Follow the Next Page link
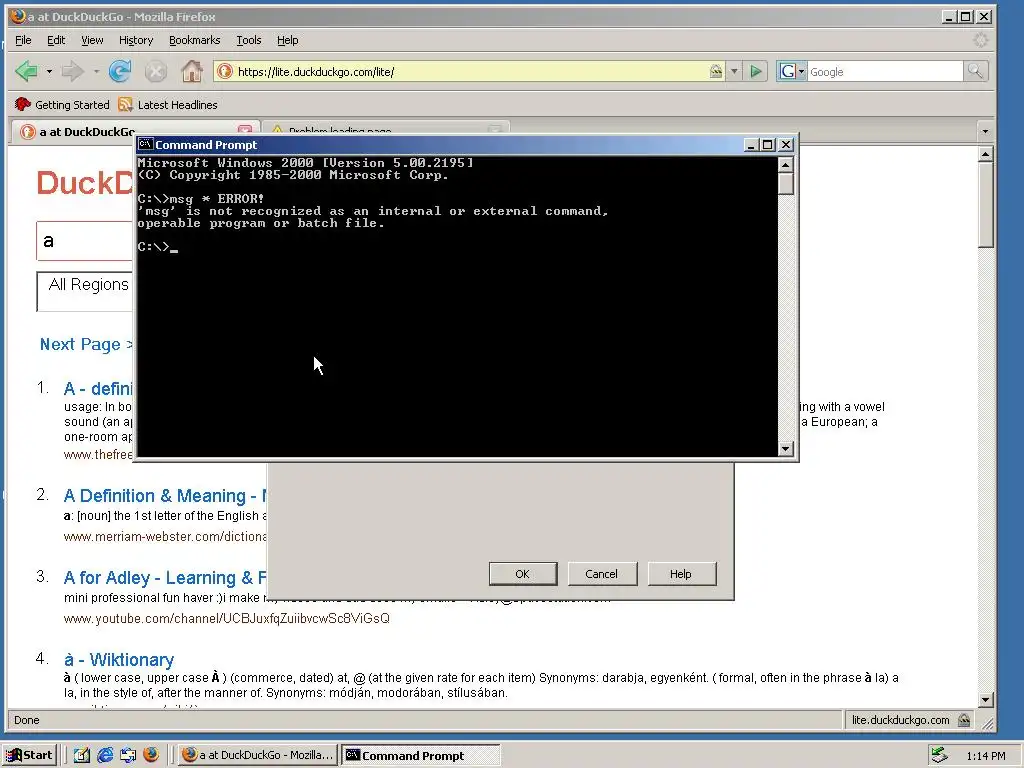 pos(86,344)
